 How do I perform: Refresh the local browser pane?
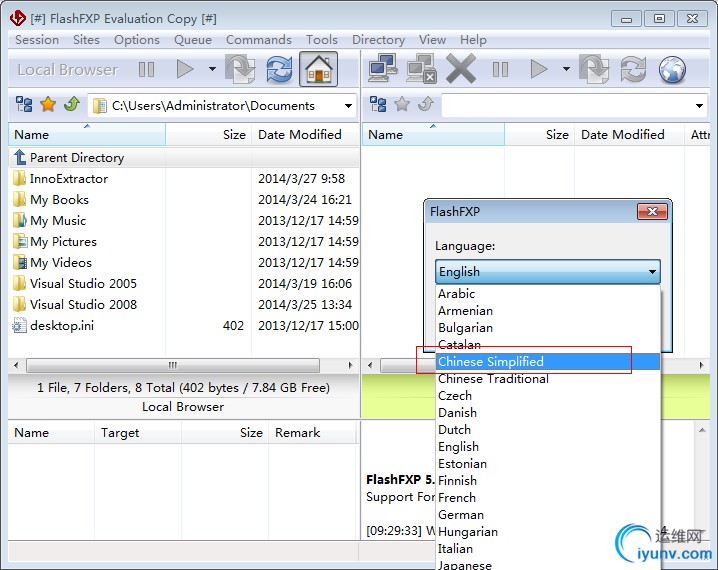pos(279,70)
